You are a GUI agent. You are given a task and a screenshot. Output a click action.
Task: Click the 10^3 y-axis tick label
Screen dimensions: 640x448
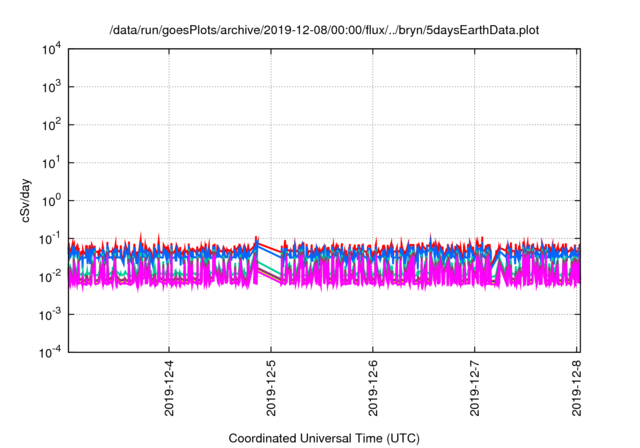point(51,87)
